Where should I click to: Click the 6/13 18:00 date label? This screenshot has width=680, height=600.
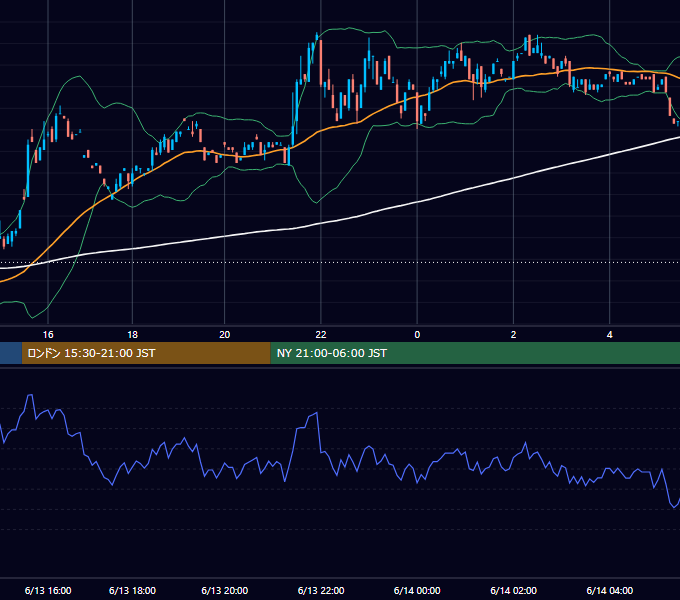(132, 590)
